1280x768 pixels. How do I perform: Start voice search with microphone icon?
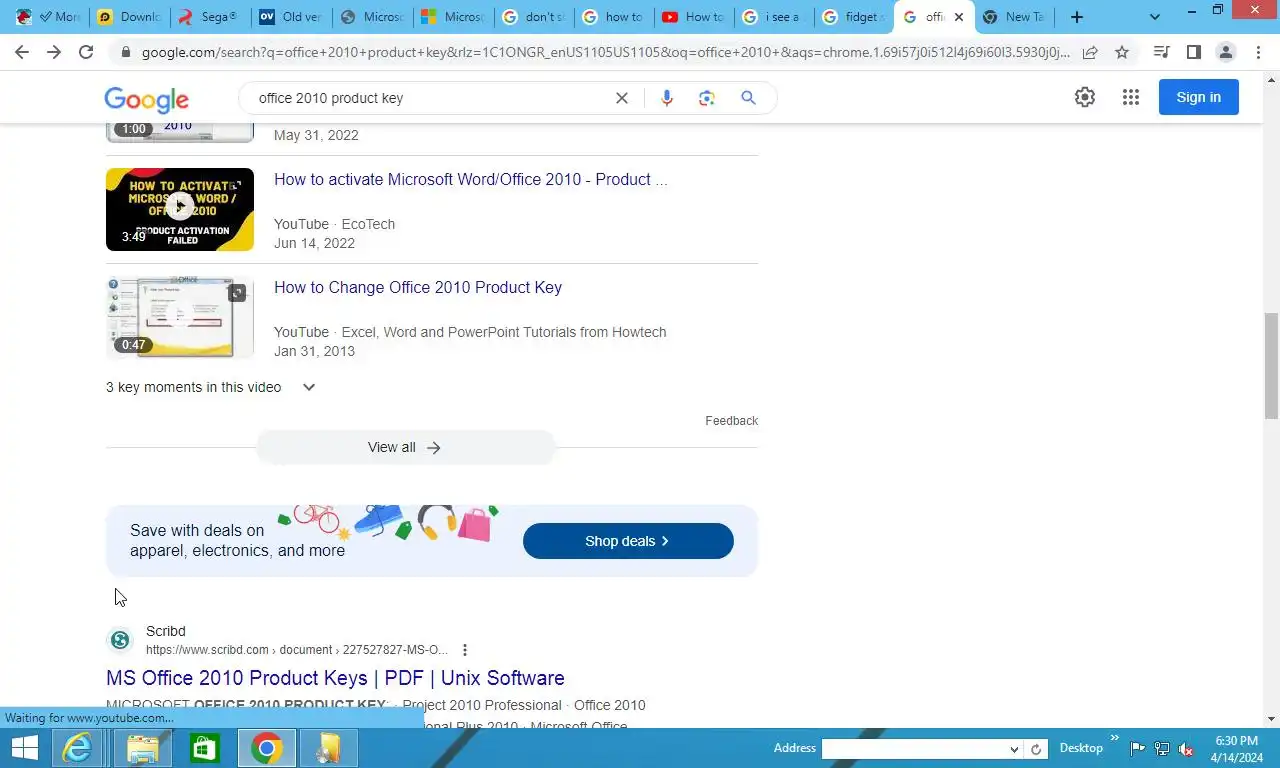pyautogui.click(x=667, y=98)
